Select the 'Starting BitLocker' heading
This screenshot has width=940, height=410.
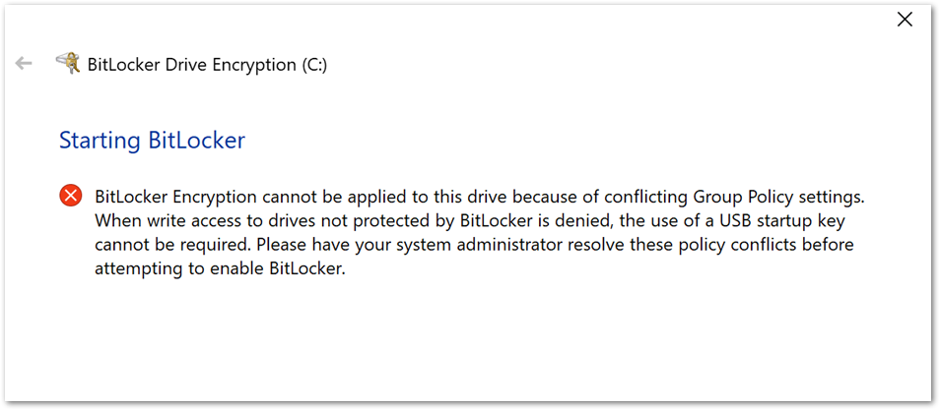pos(152,140)
